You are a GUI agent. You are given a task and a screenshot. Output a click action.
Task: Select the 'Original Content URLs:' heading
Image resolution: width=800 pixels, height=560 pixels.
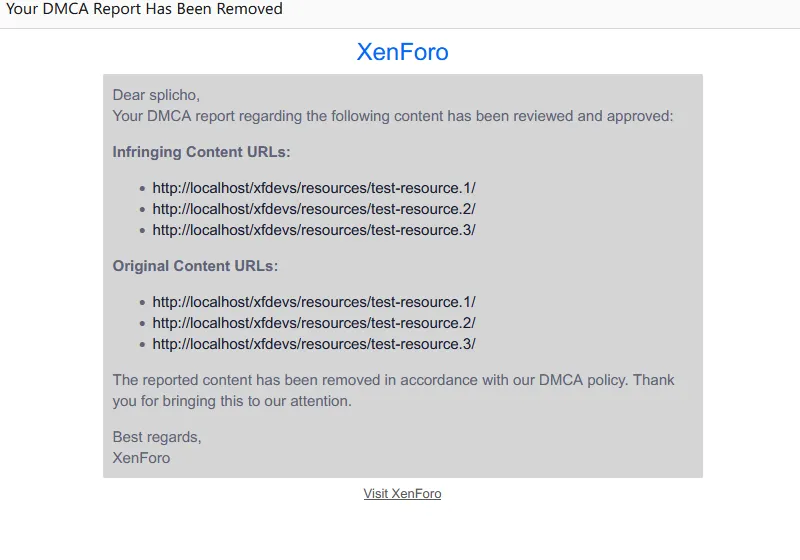coord(195,266)
